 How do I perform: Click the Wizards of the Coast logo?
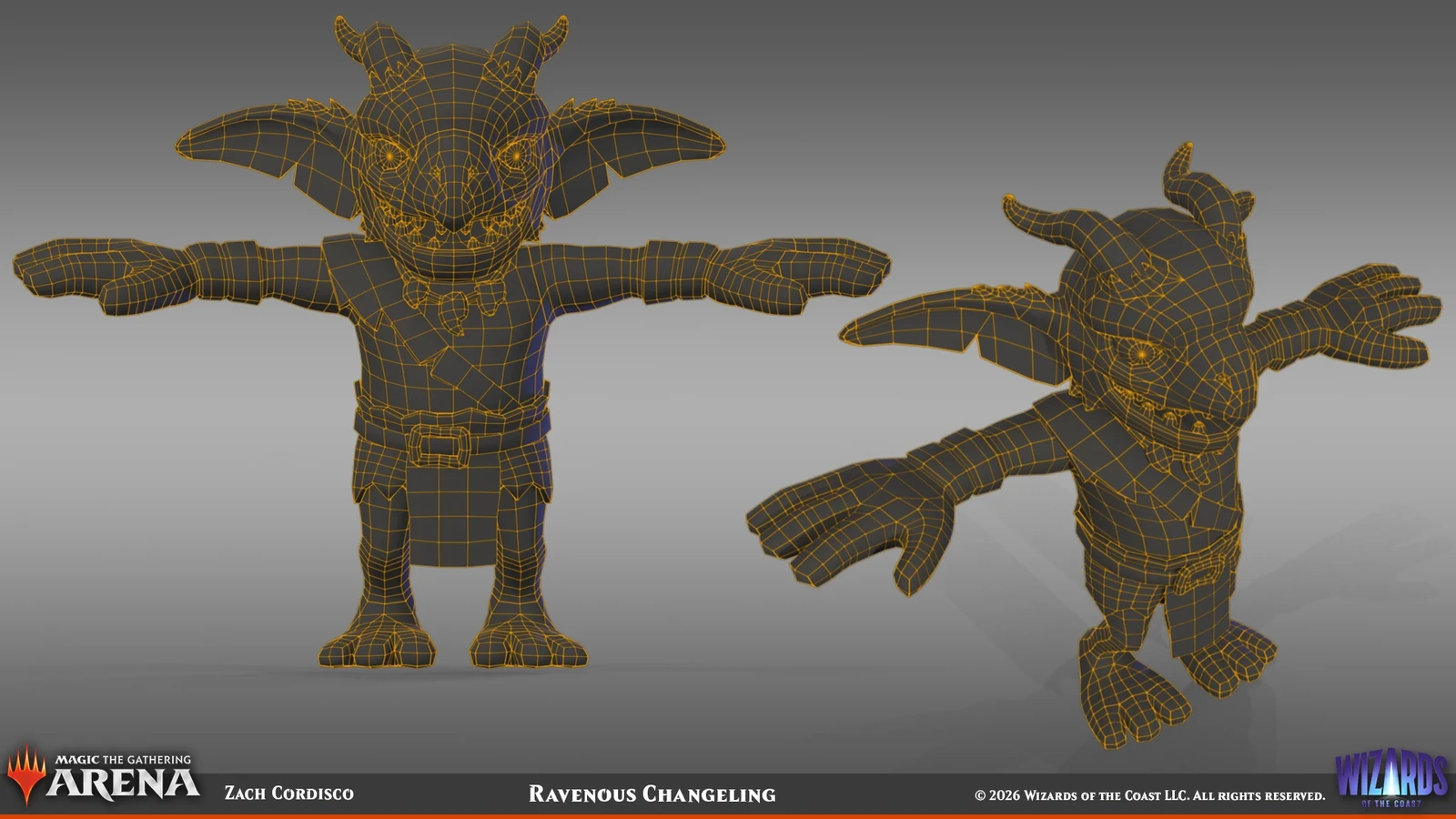[1391, 778]
